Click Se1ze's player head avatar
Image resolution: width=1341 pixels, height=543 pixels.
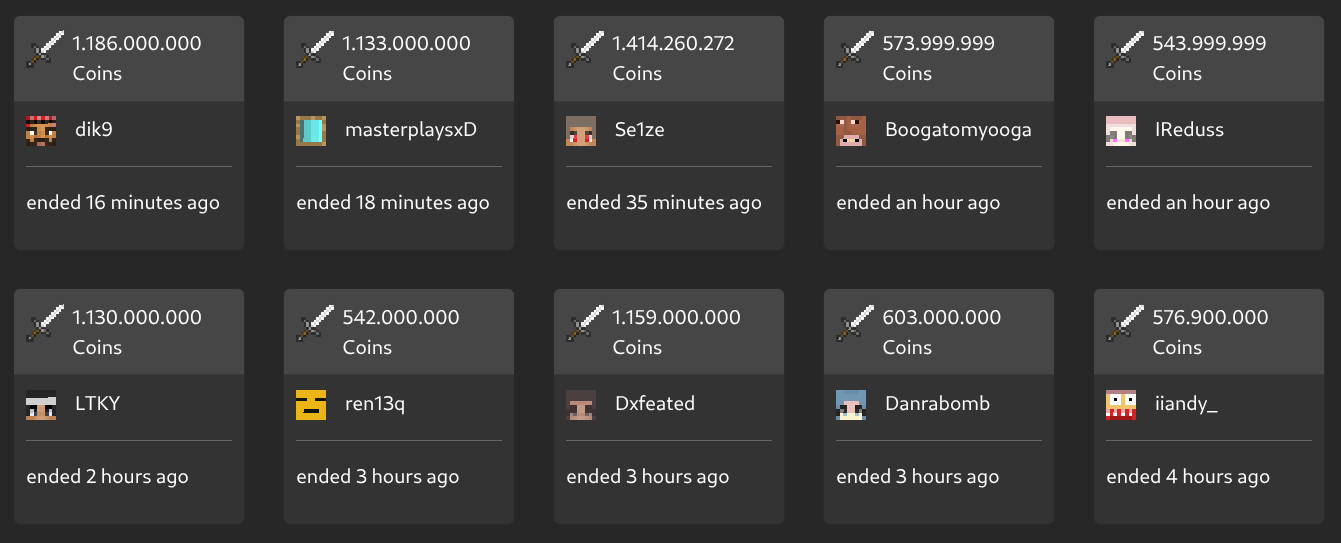pos(581,130)
